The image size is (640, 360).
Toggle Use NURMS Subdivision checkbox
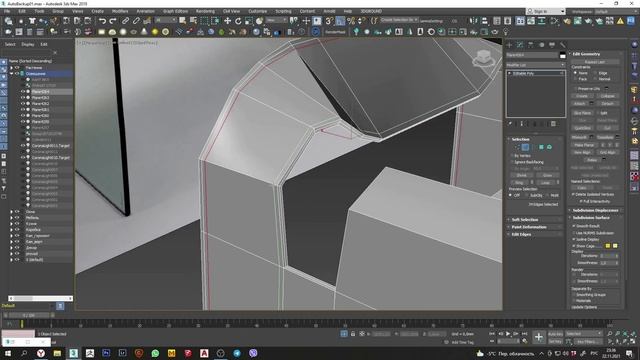(573, 233)
